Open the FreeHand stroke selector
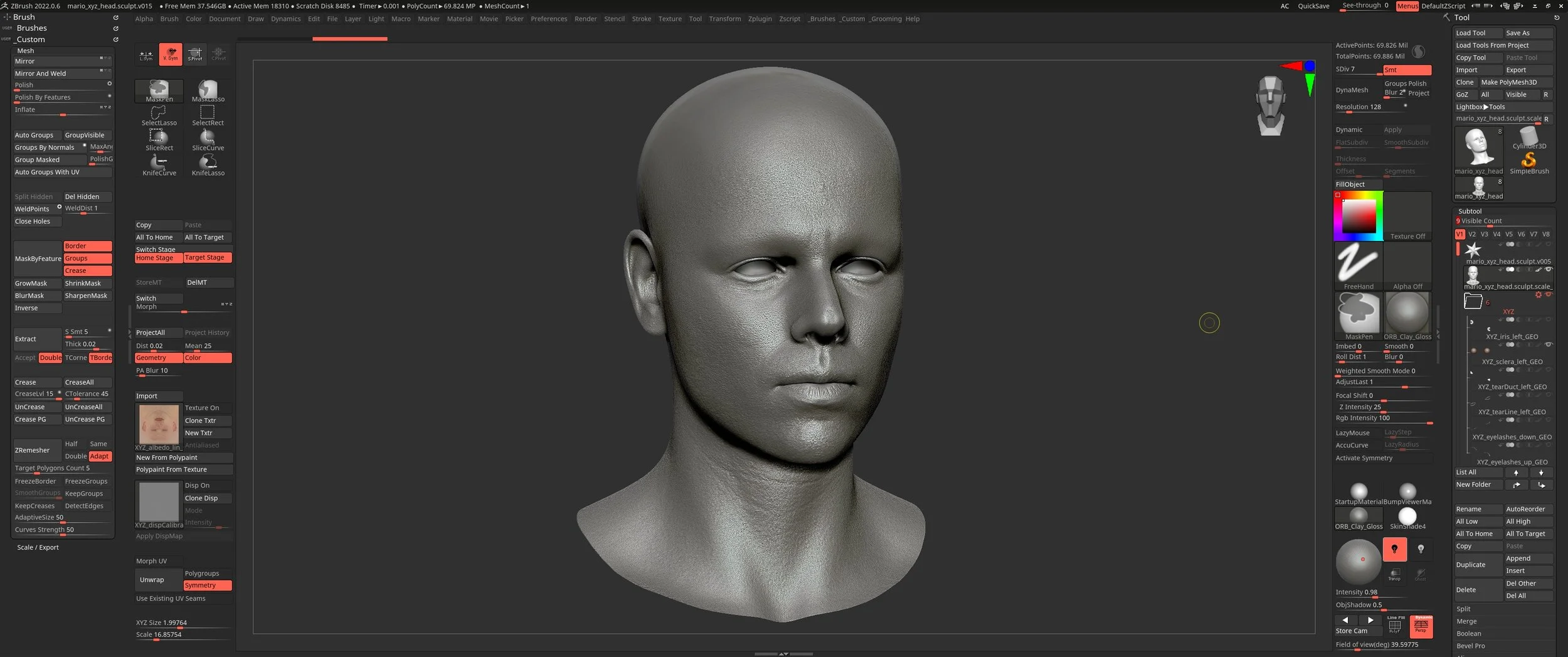Image resolution: width=1568 pixels, height=657 pixels. tap(1358, 266)
